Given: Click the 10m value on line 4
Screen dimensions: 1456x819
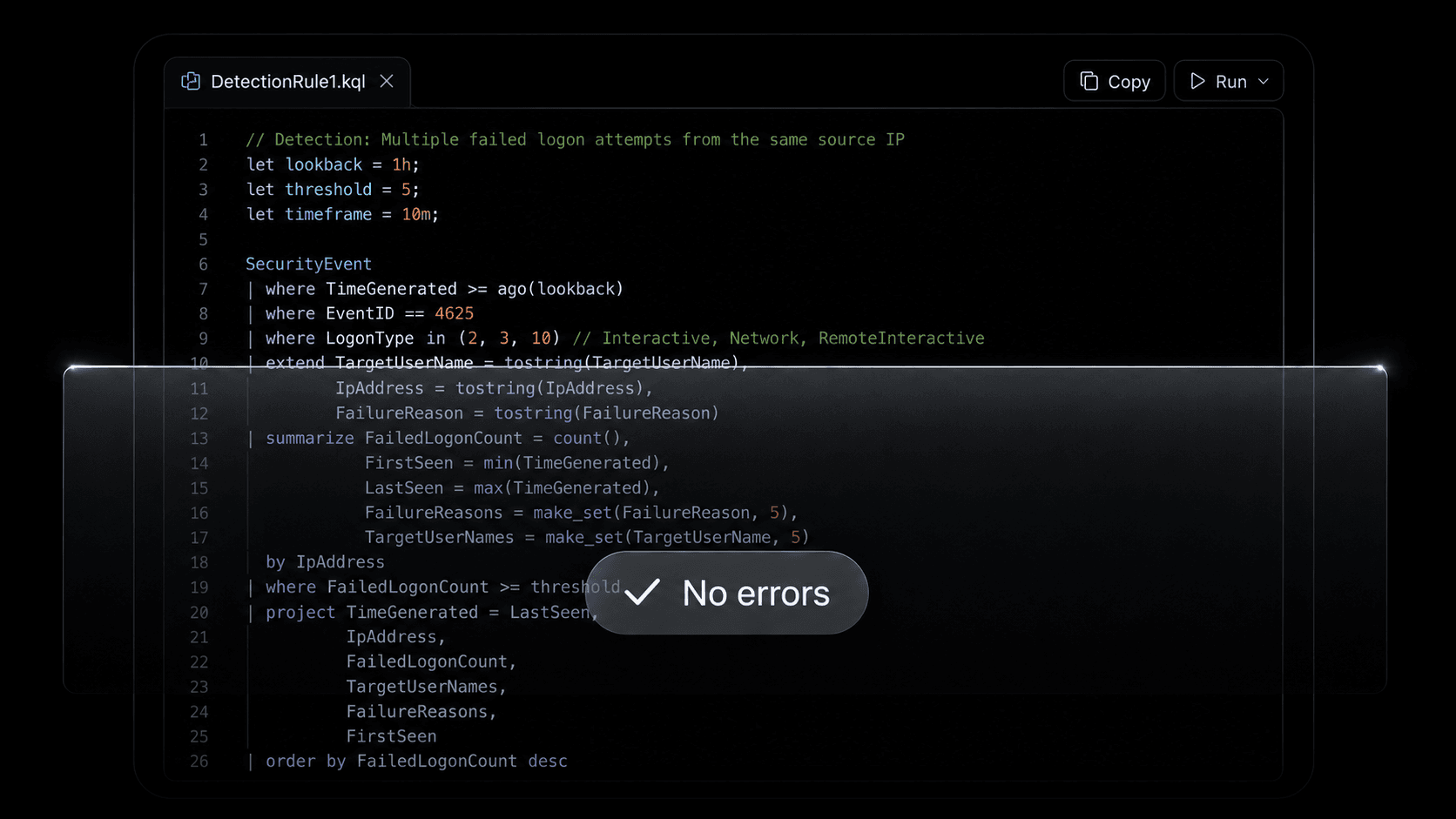Looking at the screenshot, I should pyautogui.click(x=415, y=214).
